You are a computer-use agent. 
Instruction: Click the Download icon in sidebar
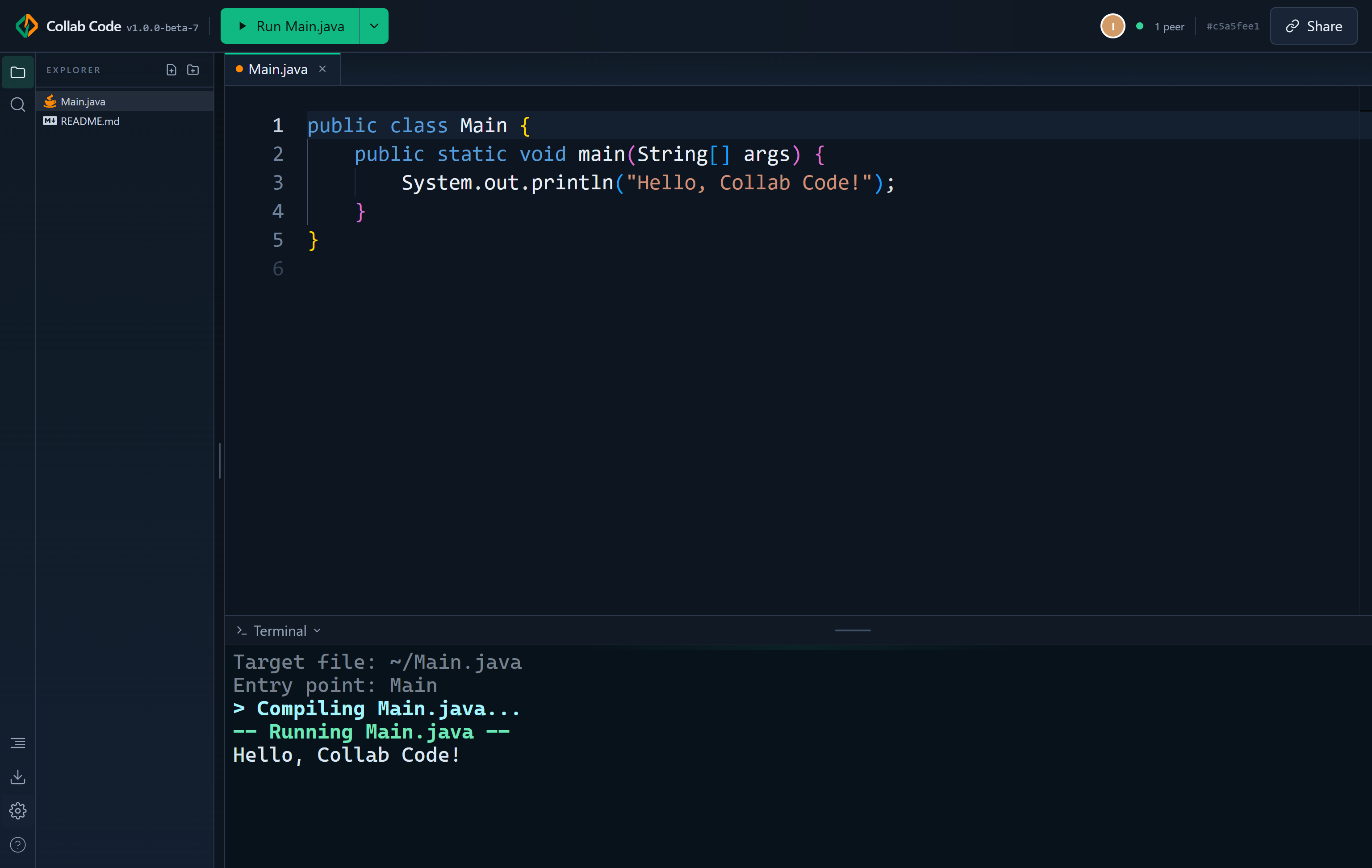tap(18, 777)
